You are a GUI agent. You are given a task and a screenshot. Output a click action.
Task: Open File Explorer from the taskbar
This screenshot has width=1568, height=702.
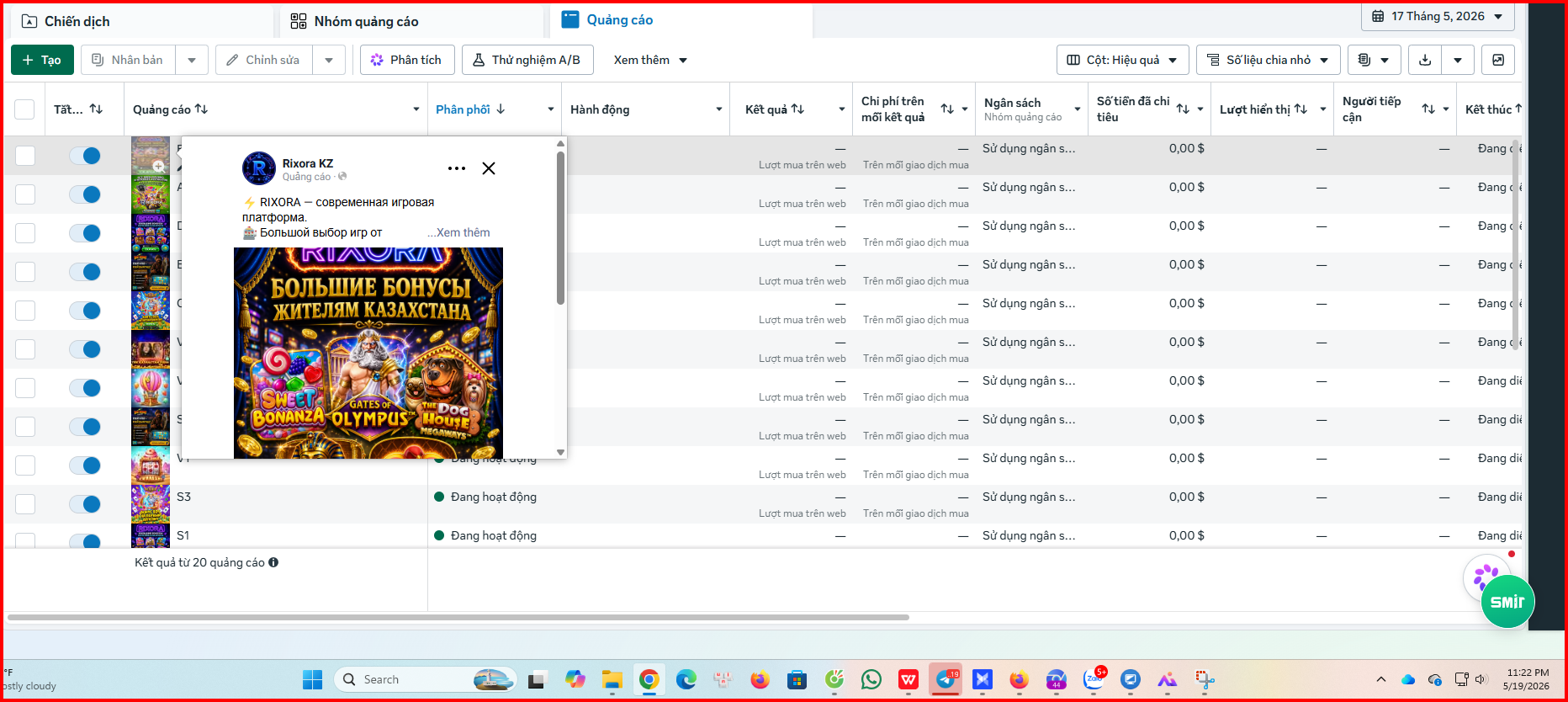click(612, 679)
